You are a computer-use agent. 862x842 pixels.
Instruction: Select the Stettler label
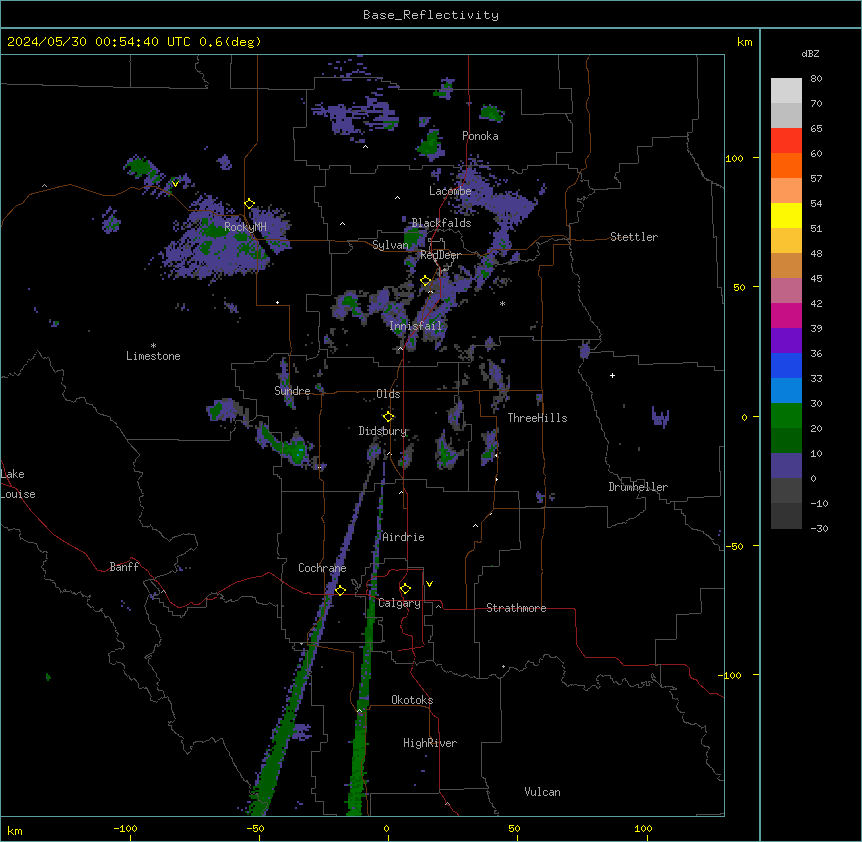pyautogui.click(x=634, y=237)
